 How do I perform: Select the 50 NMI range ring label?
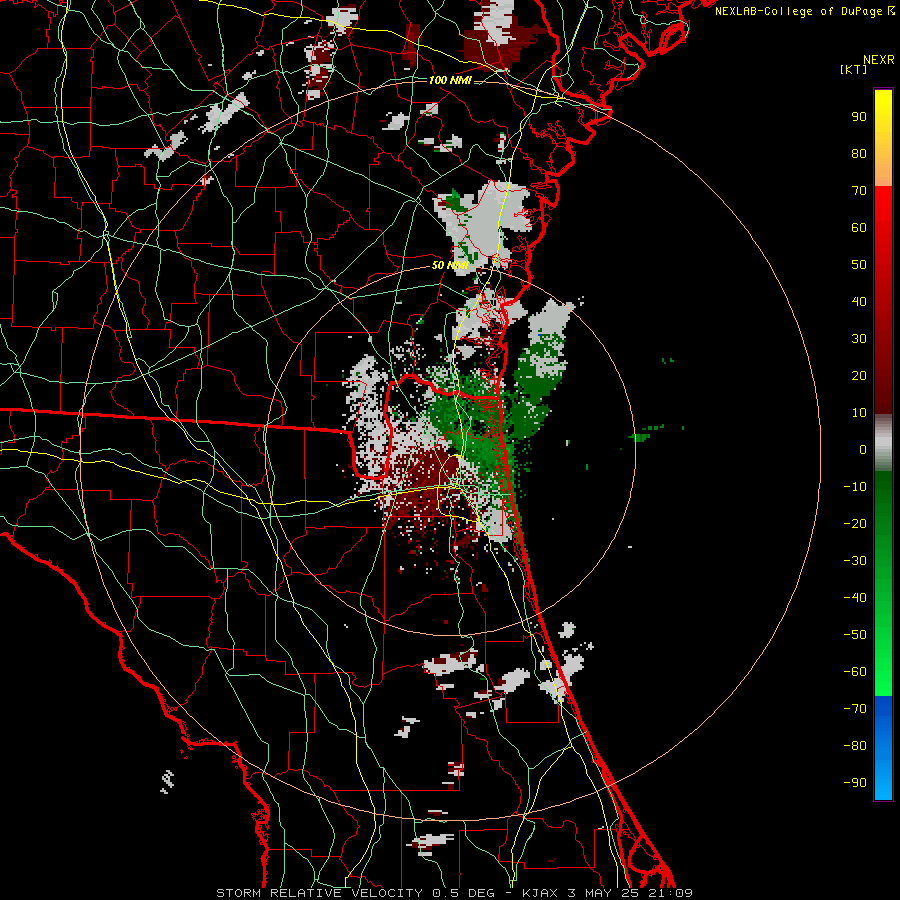click(450, 265)
